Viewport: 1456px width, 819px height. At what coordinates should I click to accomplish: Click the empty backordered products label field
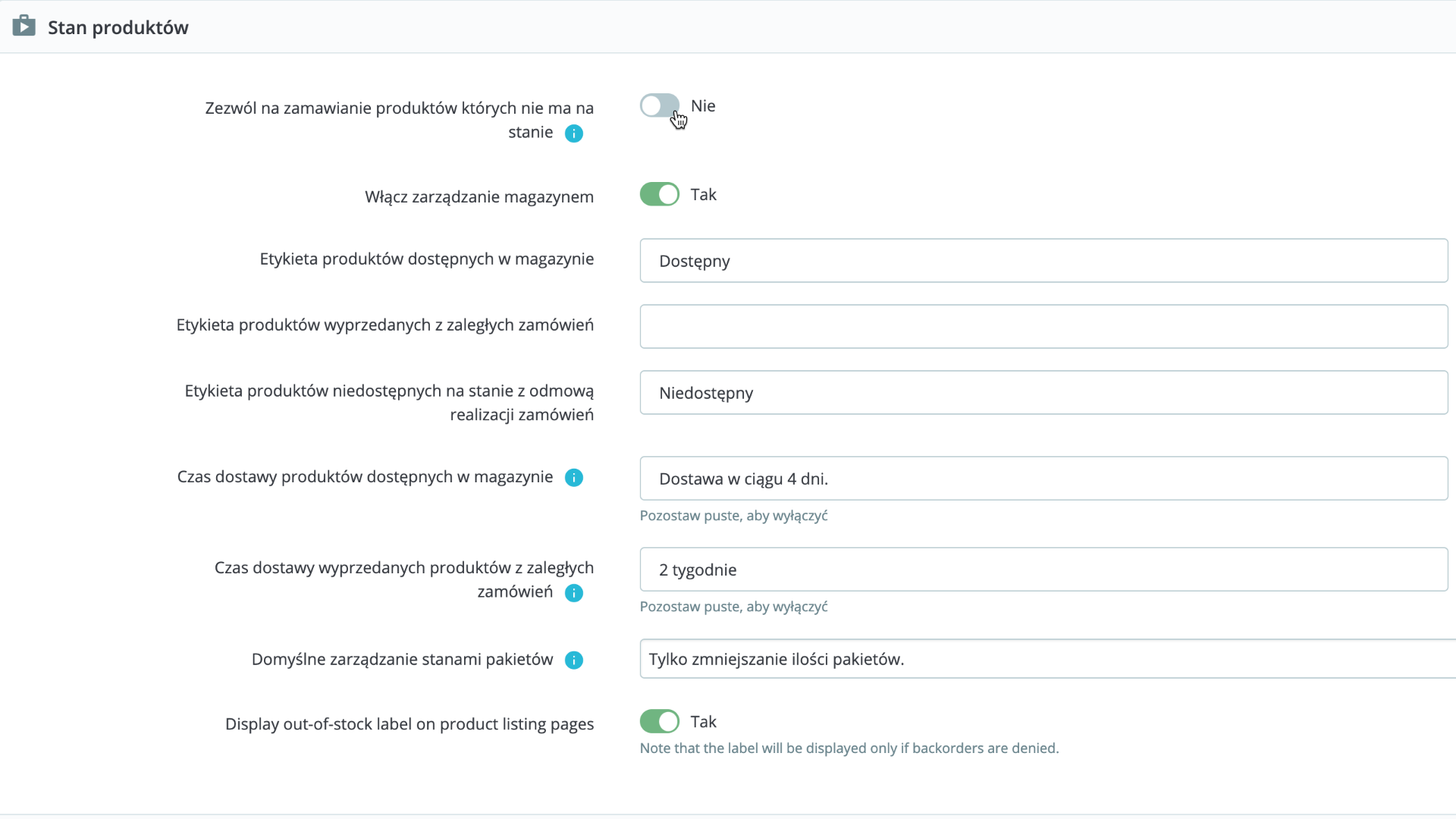pos(1043,327)
